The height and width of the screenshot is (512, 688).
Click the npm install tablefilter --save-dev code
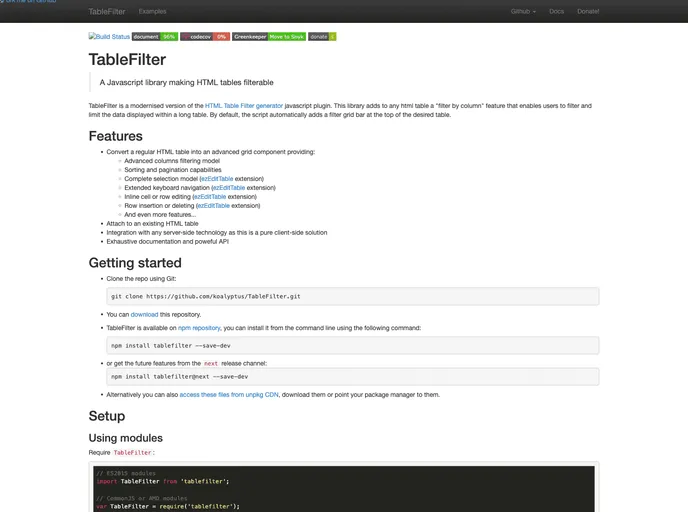point(353,346)
